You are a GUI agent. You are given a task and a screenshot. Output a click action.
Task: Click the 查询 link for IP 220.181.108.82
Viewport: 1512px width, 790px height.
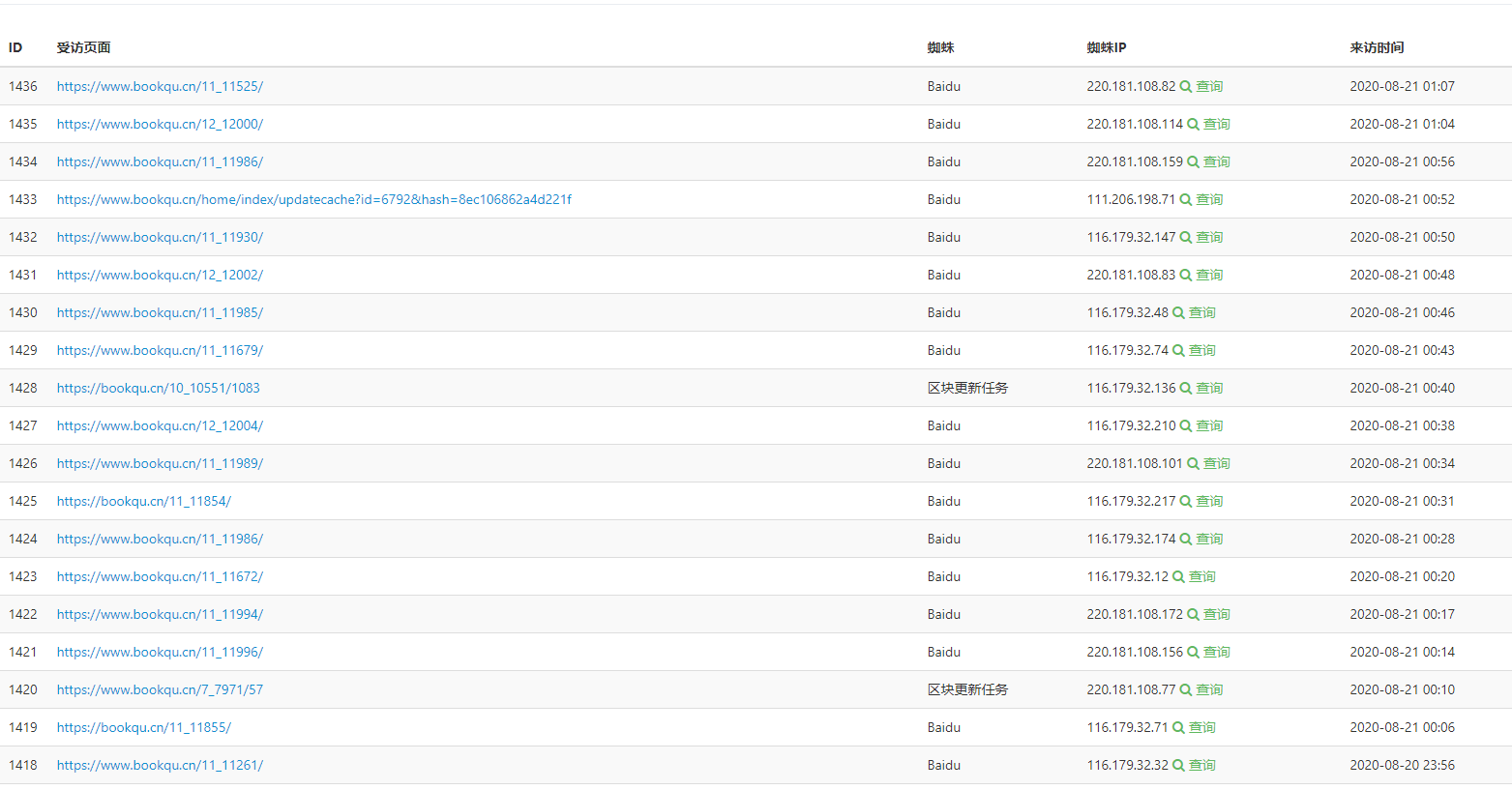[1209, 86]
